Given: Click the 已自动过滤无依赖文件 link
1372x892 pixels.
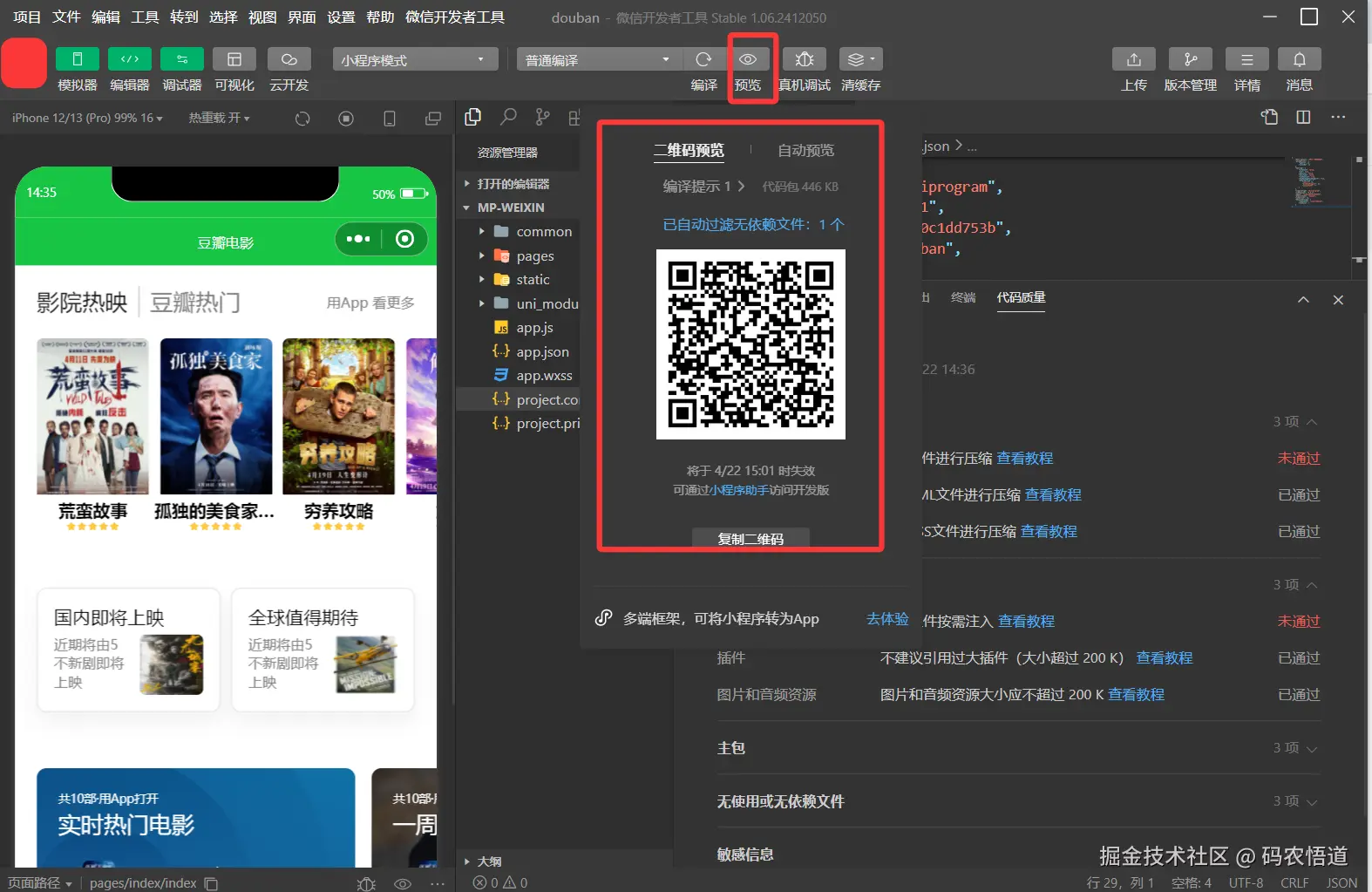Looking at the screenshot, I should click(753, 225).
